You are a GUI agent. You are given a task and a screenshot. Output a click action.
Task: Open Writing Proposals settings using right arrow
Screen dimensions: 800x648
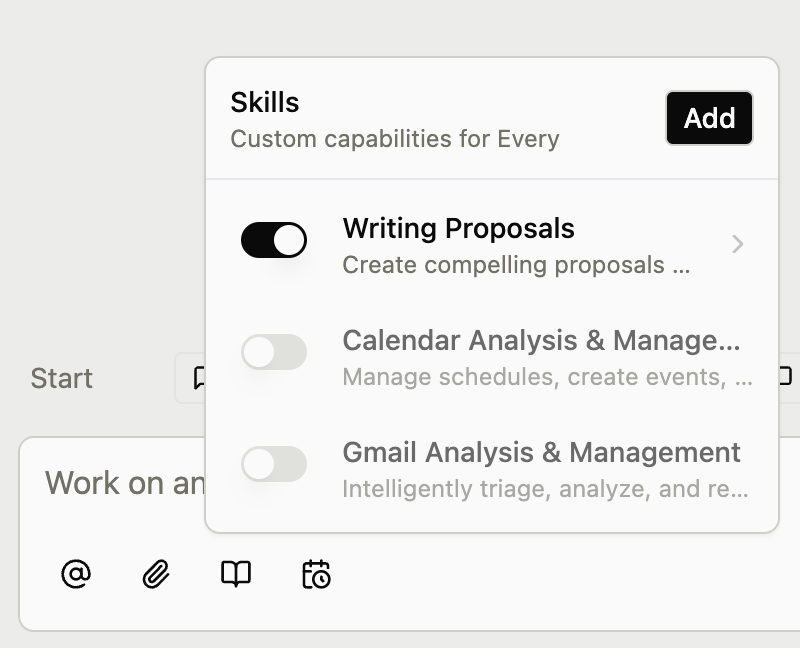(738, 244)
